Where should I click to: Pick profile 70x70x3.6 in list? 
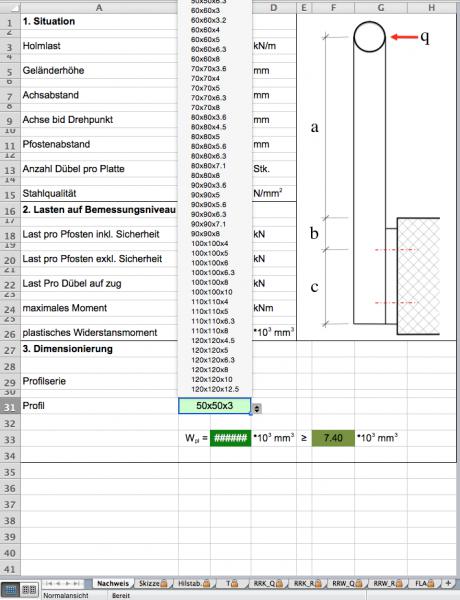tap(209, 68)
